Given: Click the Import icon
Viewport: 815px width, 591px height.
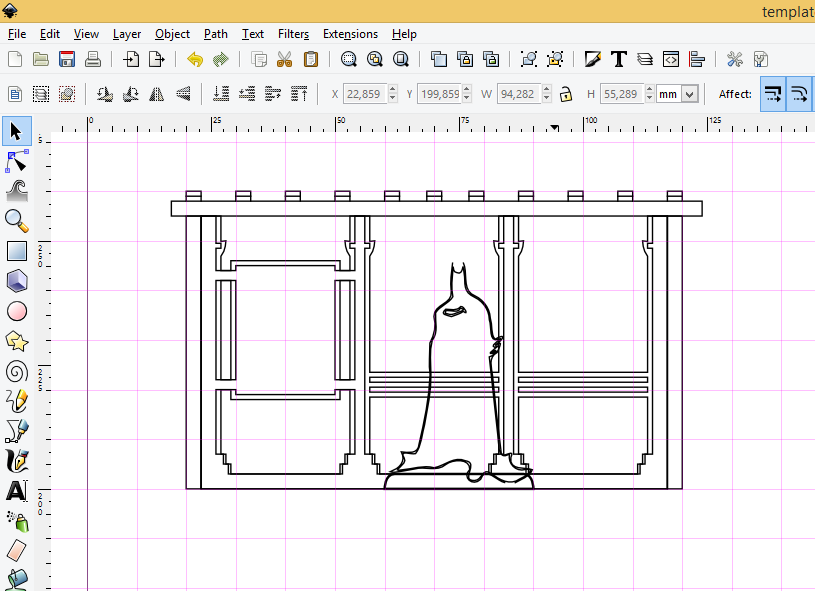Looking at the screenshot, I should click(x=130, y=59).
